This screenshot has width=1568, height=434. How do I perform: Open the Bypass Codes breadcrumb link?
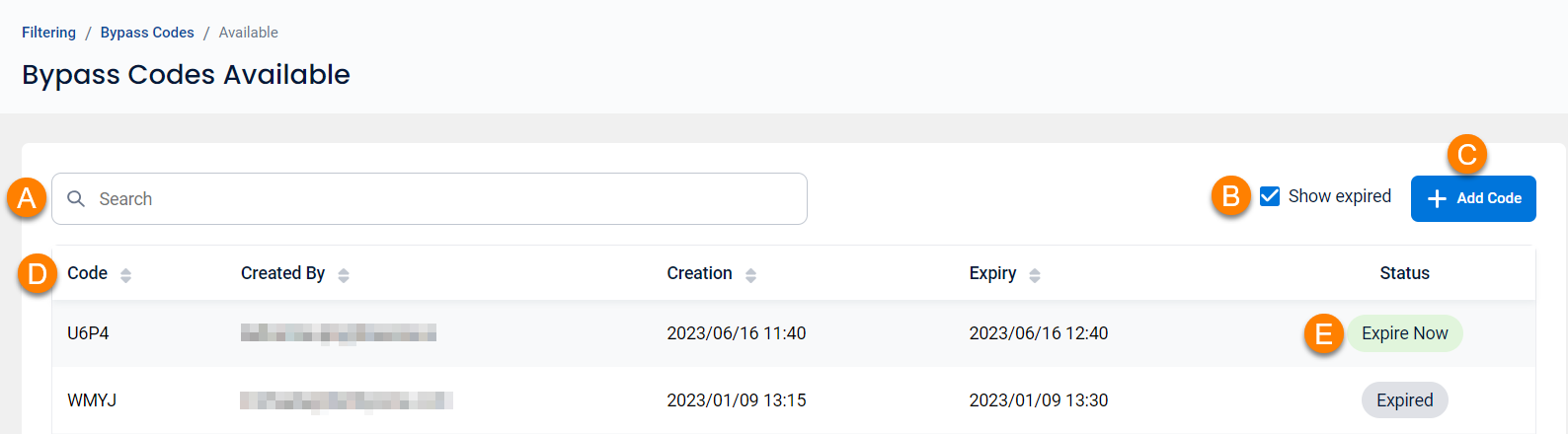[147, 33]
